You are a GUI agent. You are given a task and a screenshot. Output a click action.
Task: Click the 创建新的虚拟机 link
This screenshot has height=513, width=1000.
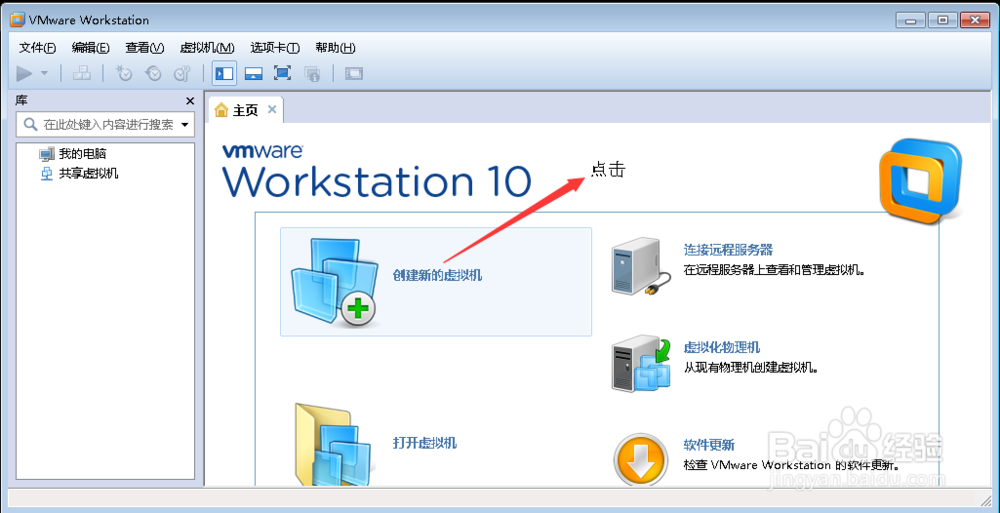pyautogui.click(x=438, y=275)
